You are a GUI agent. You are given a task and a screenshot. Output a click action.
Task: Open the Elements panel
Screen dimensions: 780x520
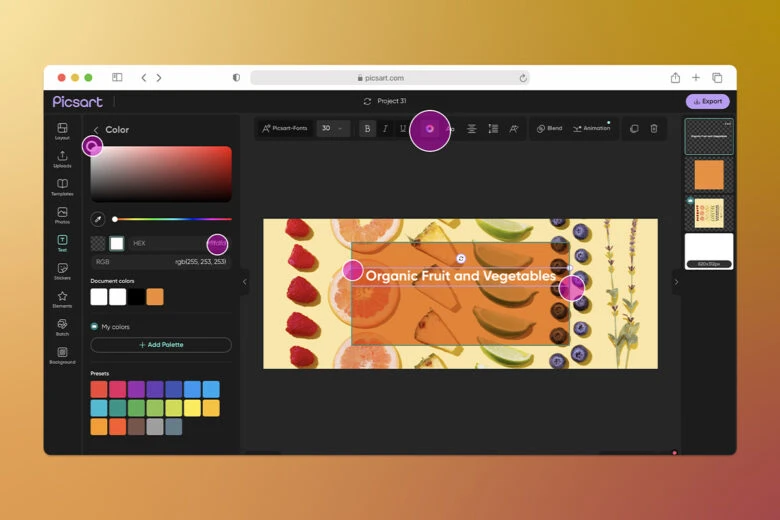62,300
